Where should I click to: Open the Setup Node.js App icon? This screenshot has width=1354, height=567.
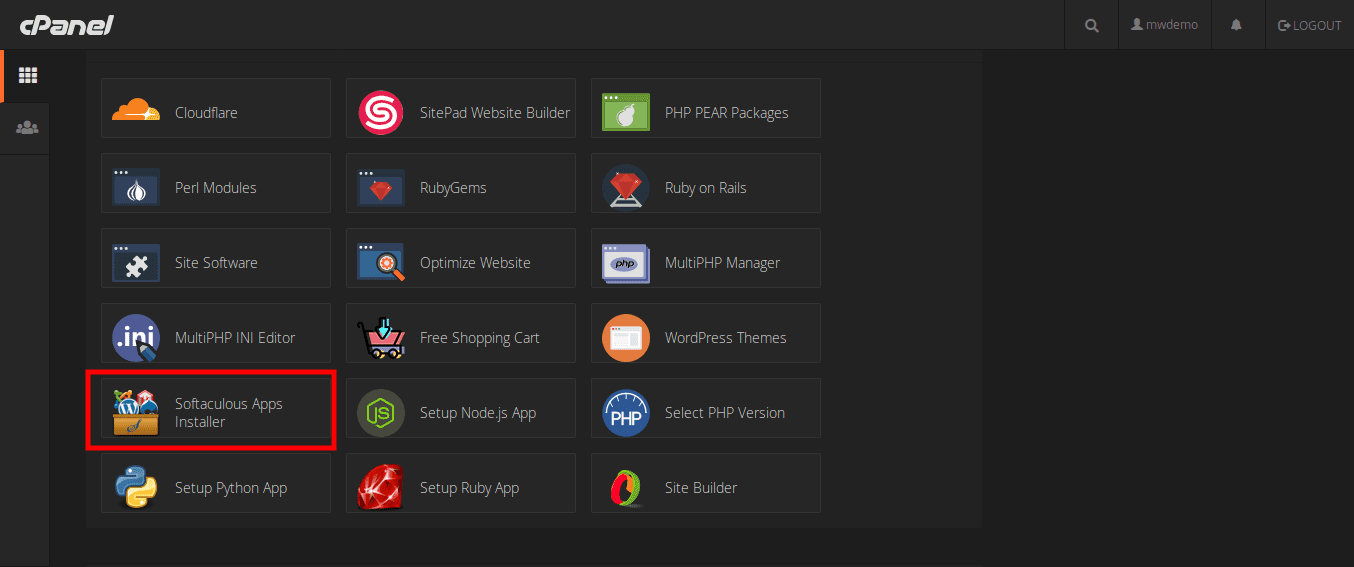coord(381,413)
